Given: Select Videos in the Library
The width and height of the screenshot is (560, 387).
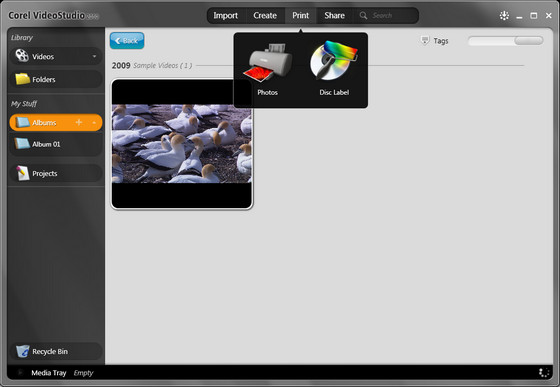Looking at the screenshot, I should pos(56,56).
